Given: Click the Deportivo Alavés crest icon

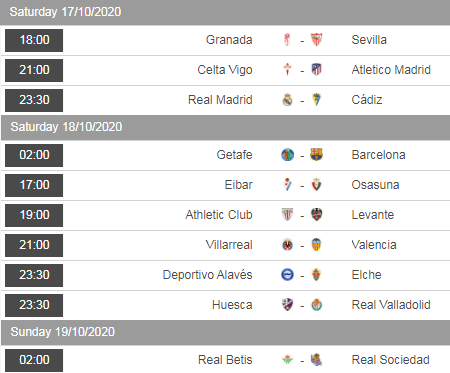Looking at the screenshot, I should coord(287,275).
